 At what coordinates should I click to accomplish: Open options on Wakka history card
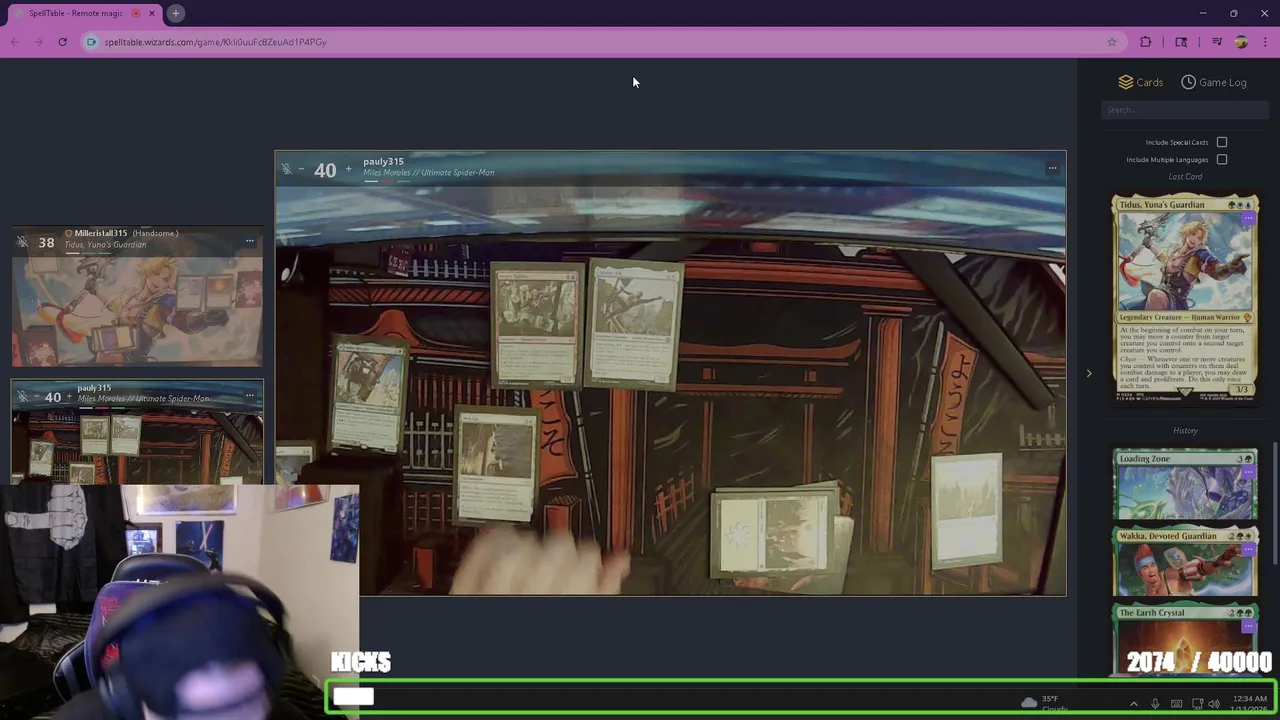coord(1247,549)
